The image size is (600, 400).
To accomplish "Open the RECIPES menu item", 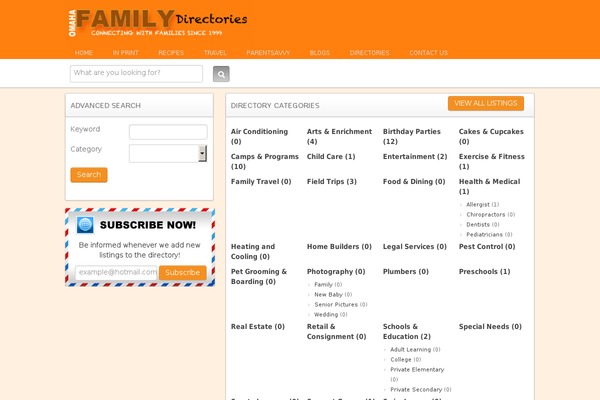I will tap(171, 53).
